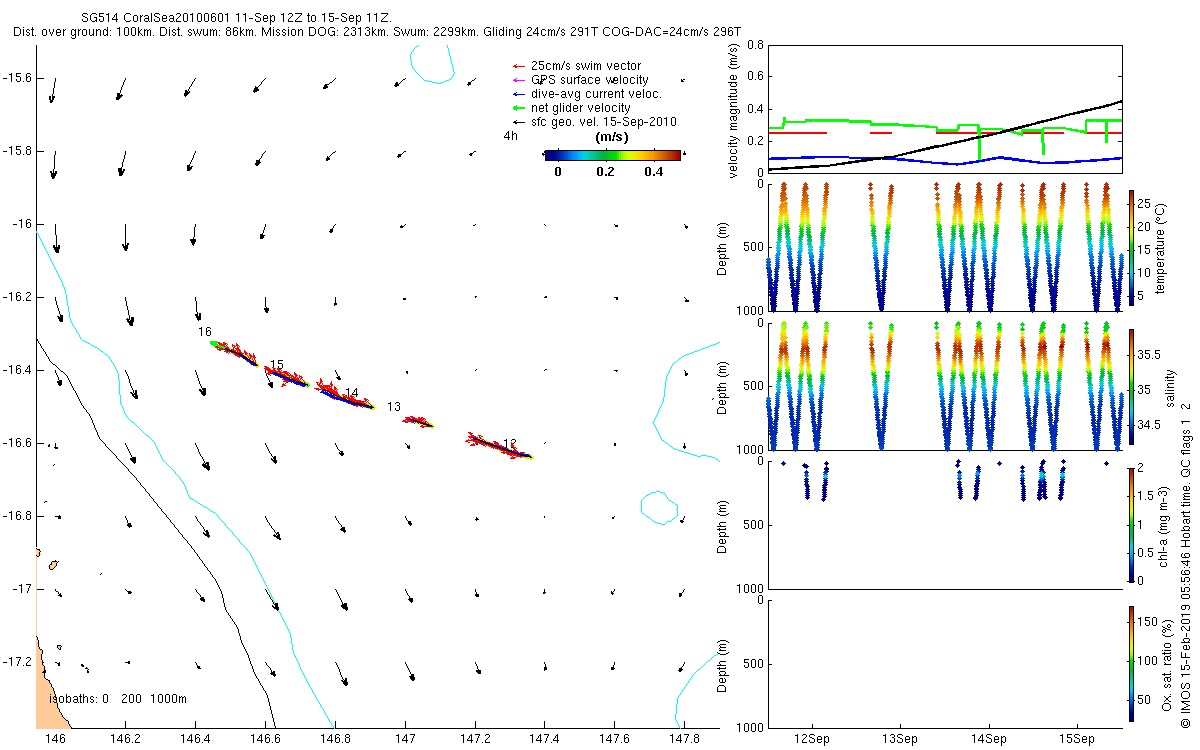This screenshot has width=1200, height=750.
Task: Select the track label 13 on map
Action: point(393,407)
